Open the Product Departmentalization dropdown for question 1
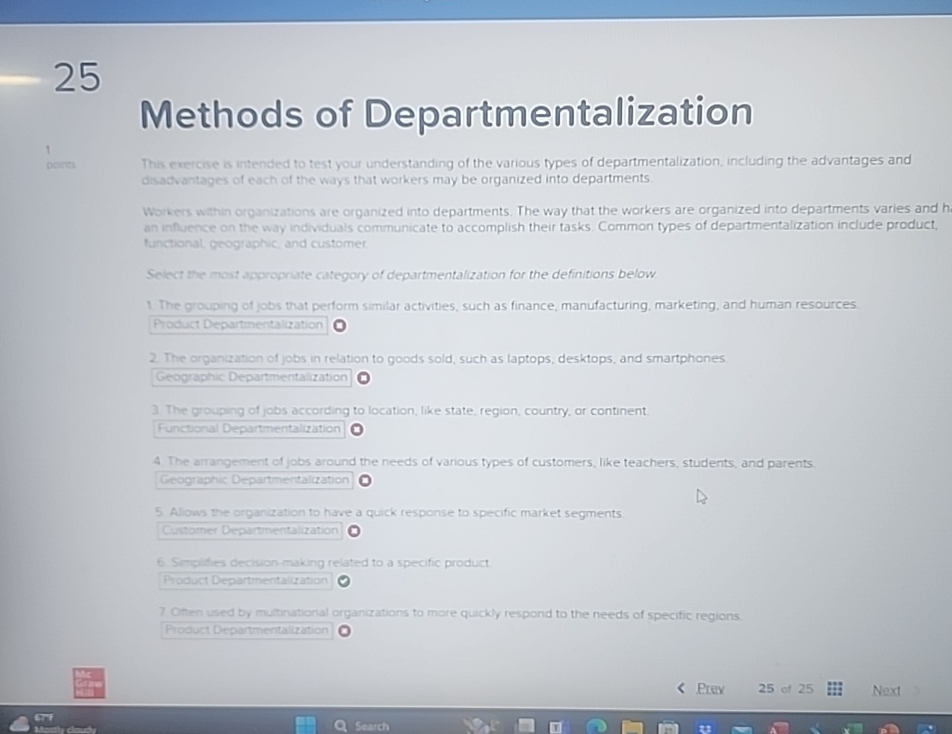This screenshot has width=952, height=734. click(237, 324)
